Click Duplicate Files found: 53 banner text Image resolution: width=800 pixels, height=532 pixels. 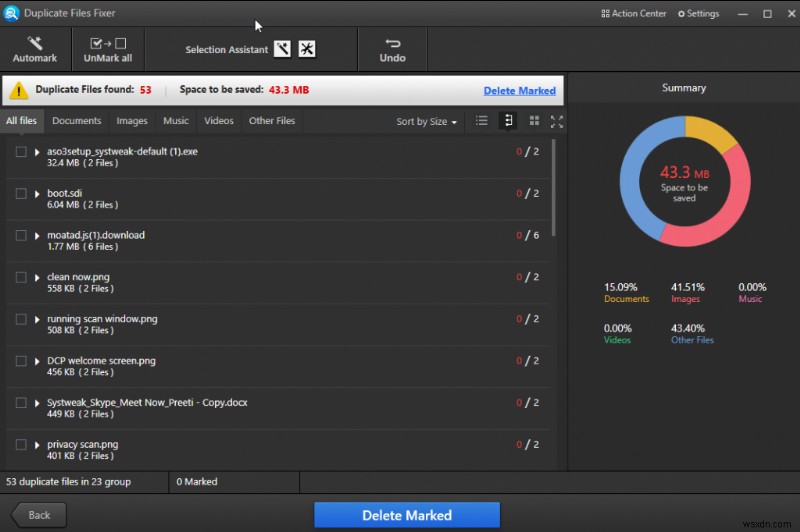point(93,90)
